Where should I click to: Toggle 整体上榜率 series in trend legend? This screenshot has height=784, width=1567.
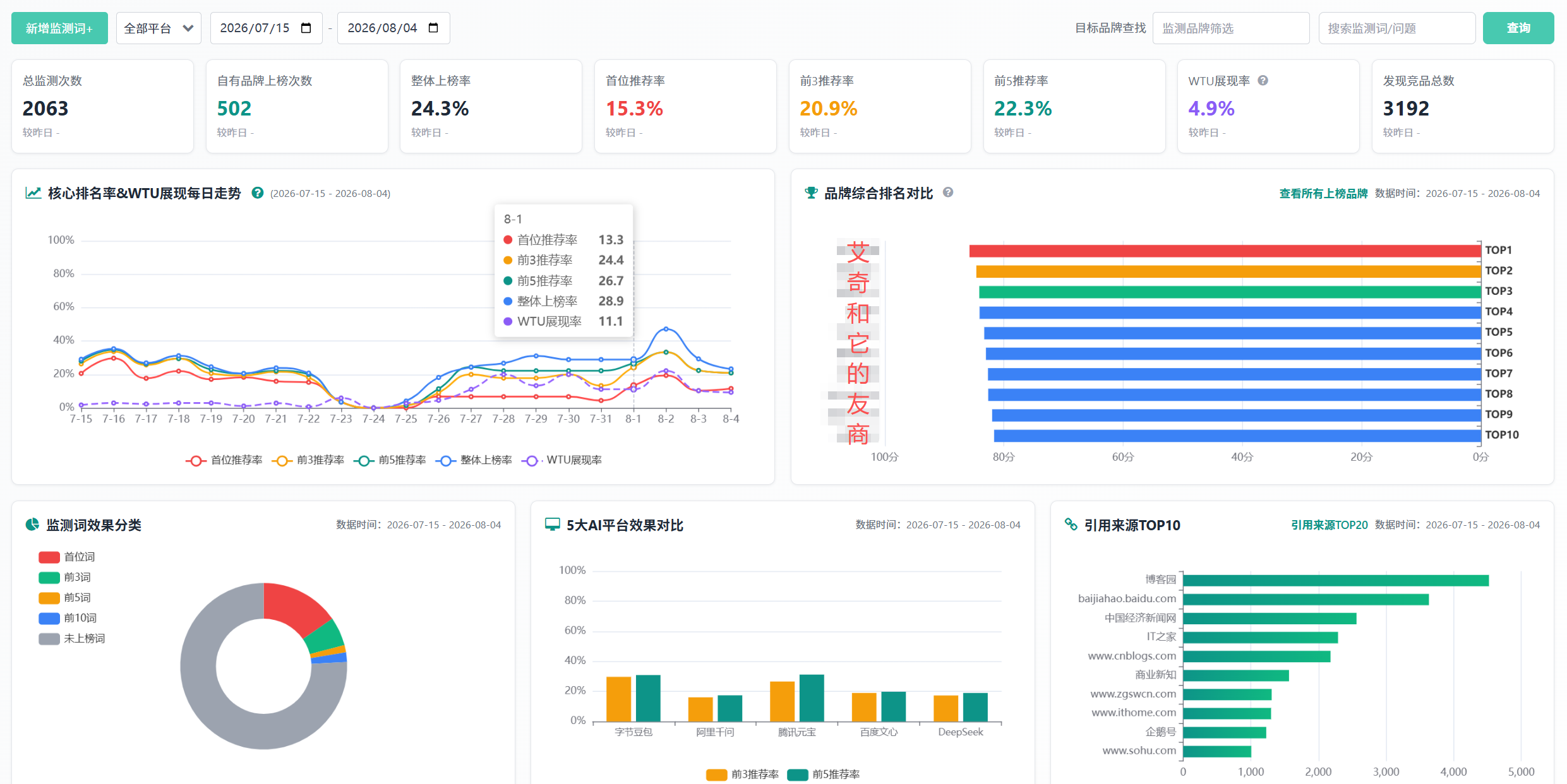(474, 460)
